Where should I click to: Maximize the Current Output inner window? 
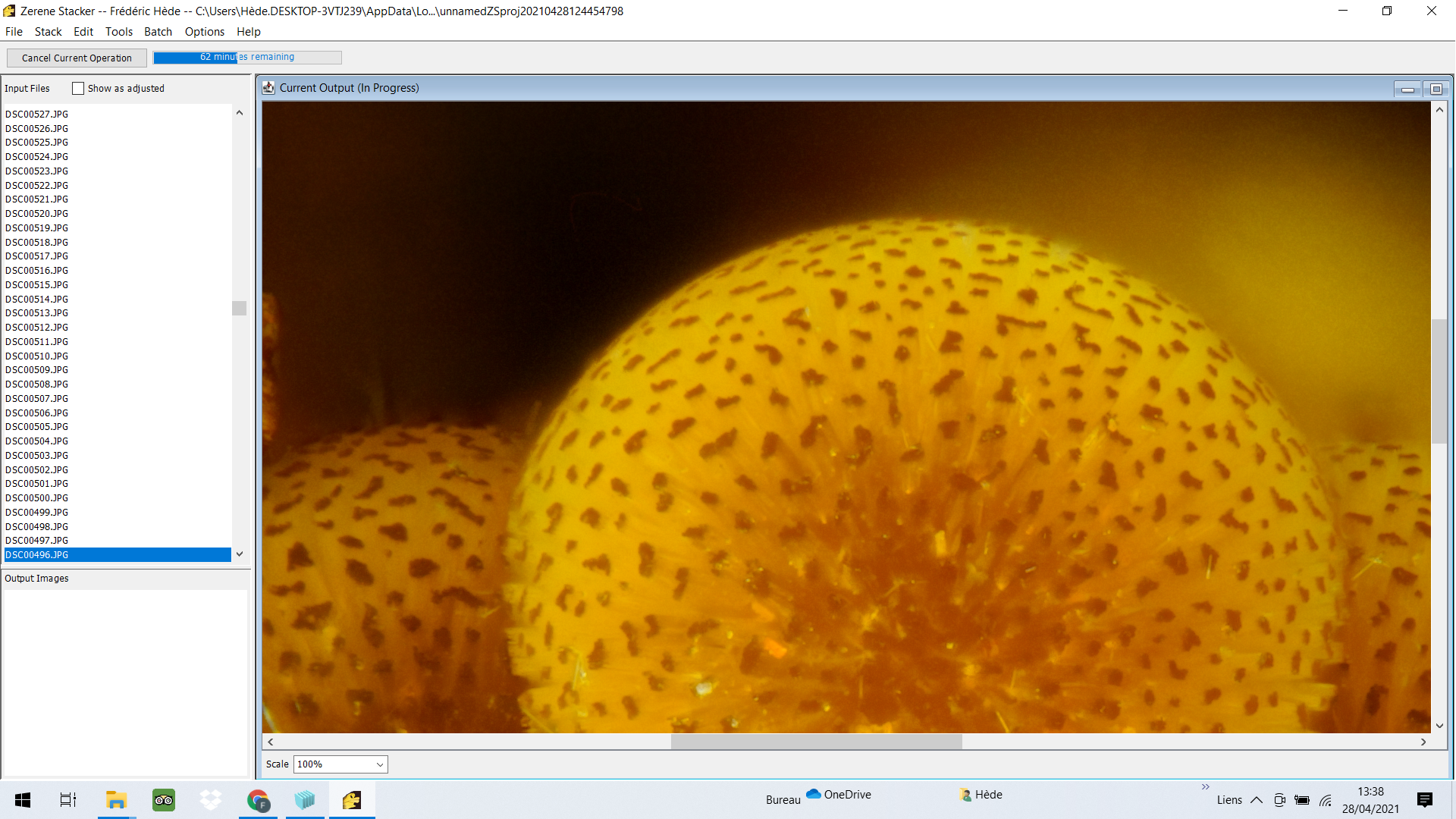(x=1436, y=89)
